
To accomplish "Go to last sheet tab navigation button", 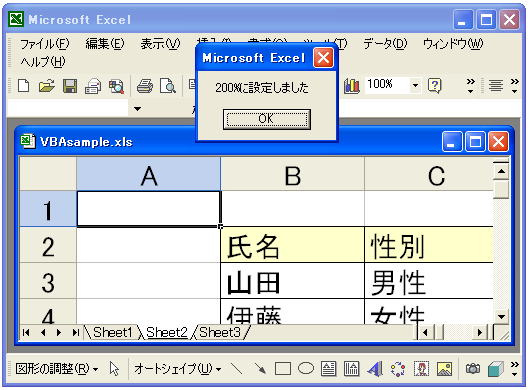I will click(76, 333).
